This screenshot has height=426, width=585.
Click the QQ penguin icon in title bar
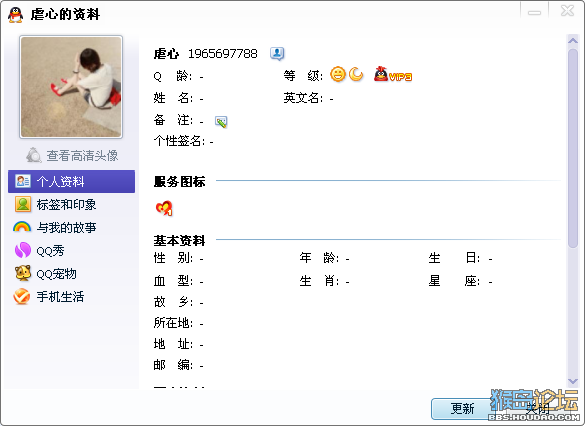click(15, 15)
